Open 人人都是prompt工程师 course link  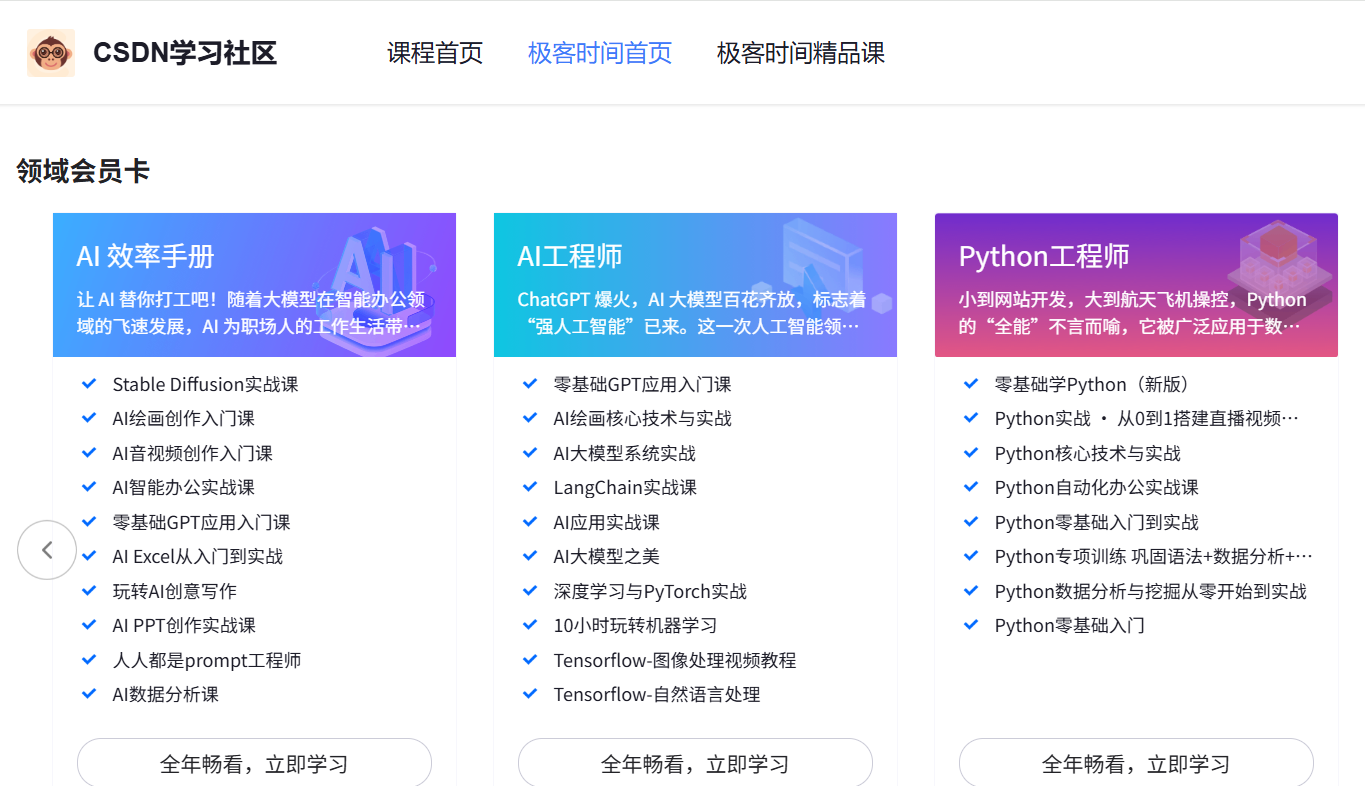pos(207,660)
